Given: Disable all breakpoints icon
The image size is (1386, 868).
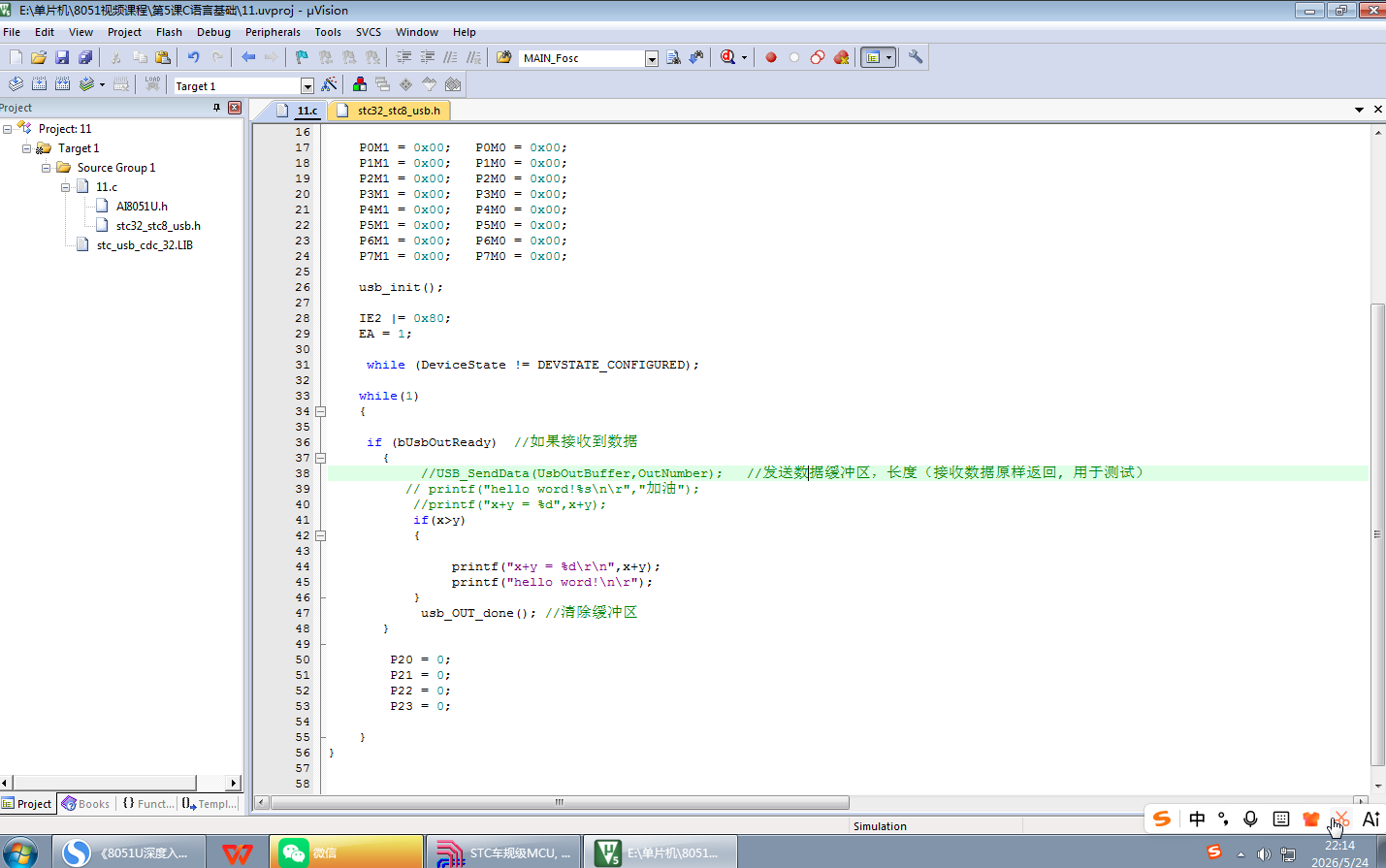Looking at the screenshot, I should click(x=818, y=57).
